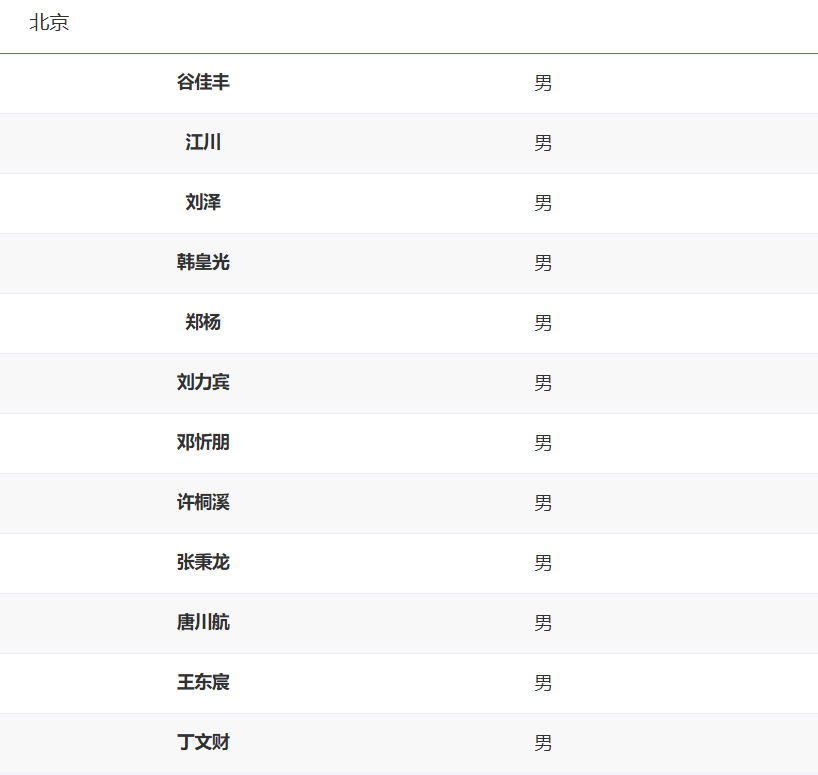
Task: Select the name 江川
Action: point(203,142)
